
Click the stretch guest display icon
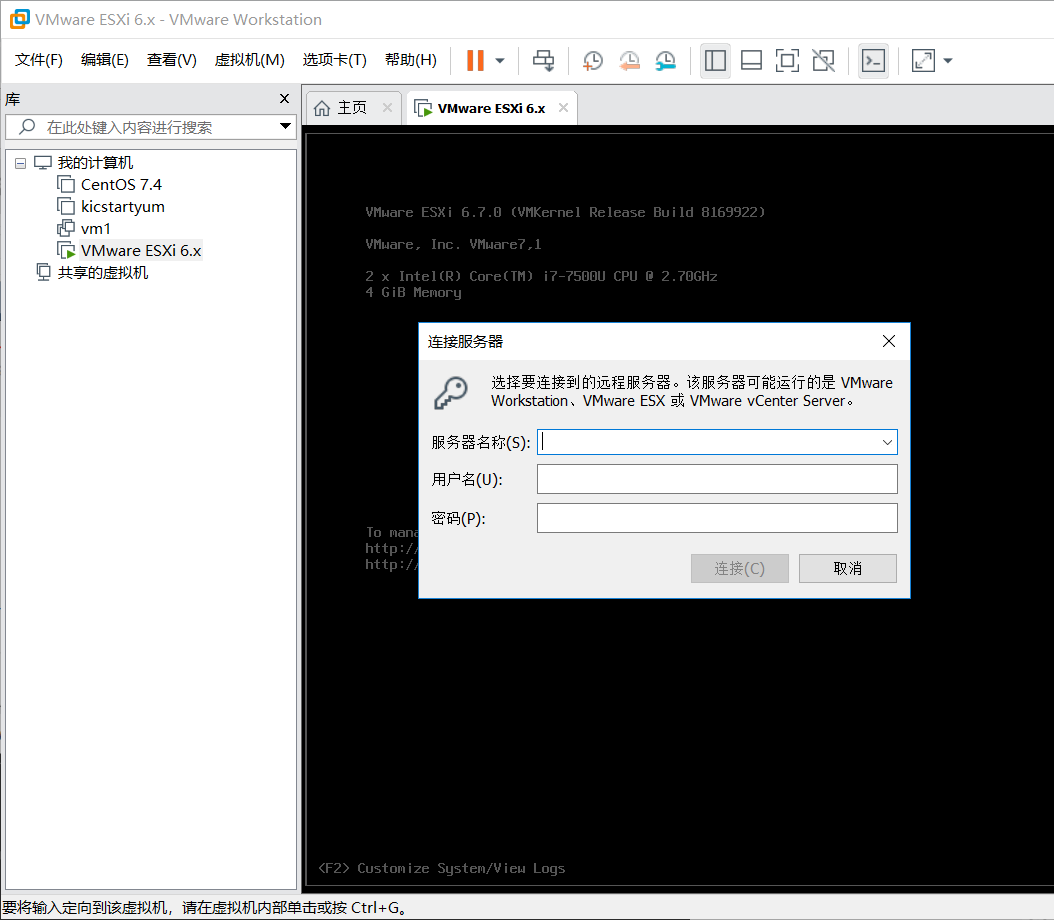pos(923,60)
